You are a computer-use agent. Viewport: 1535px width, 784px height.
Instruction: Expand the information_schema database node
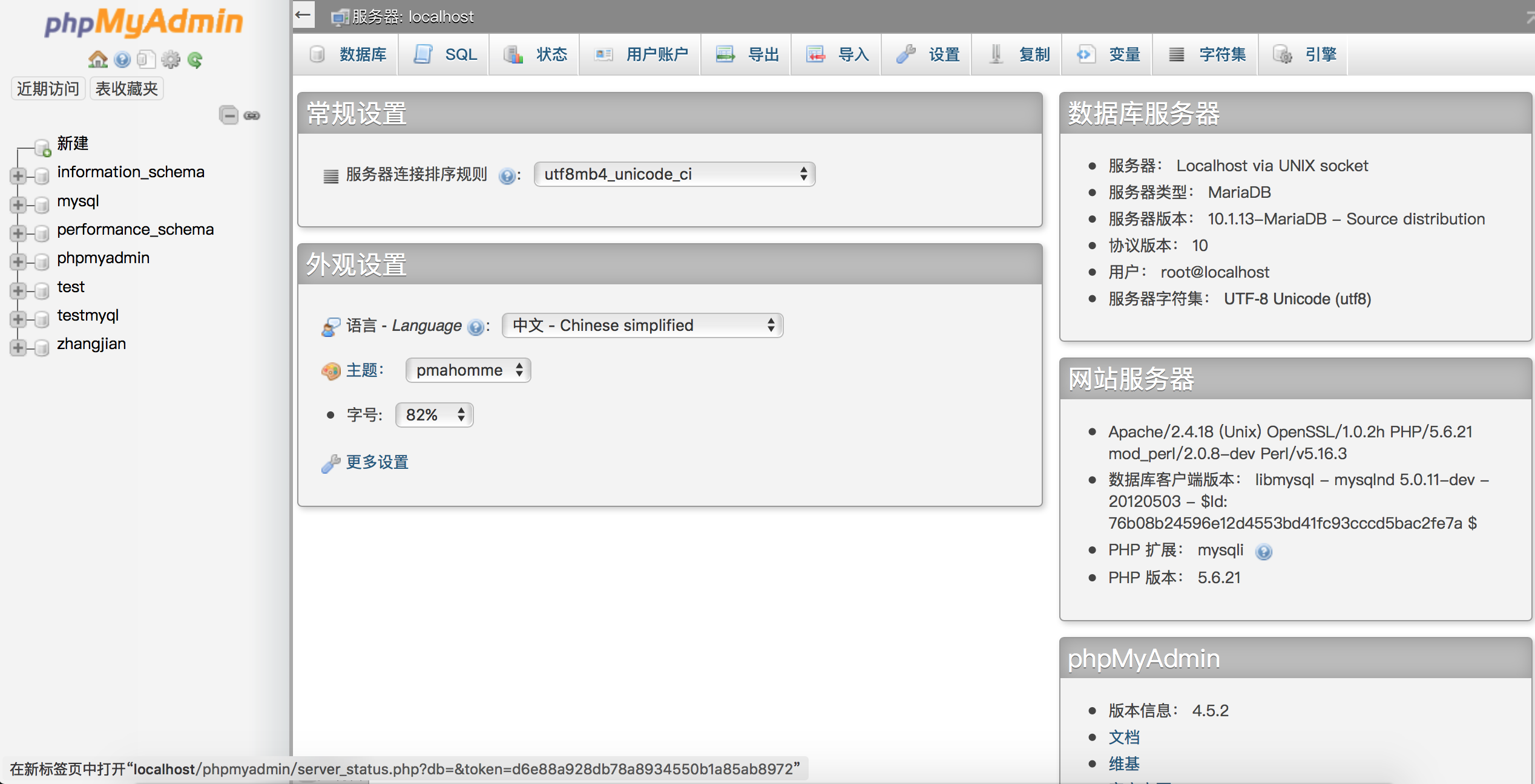(18, 176)
